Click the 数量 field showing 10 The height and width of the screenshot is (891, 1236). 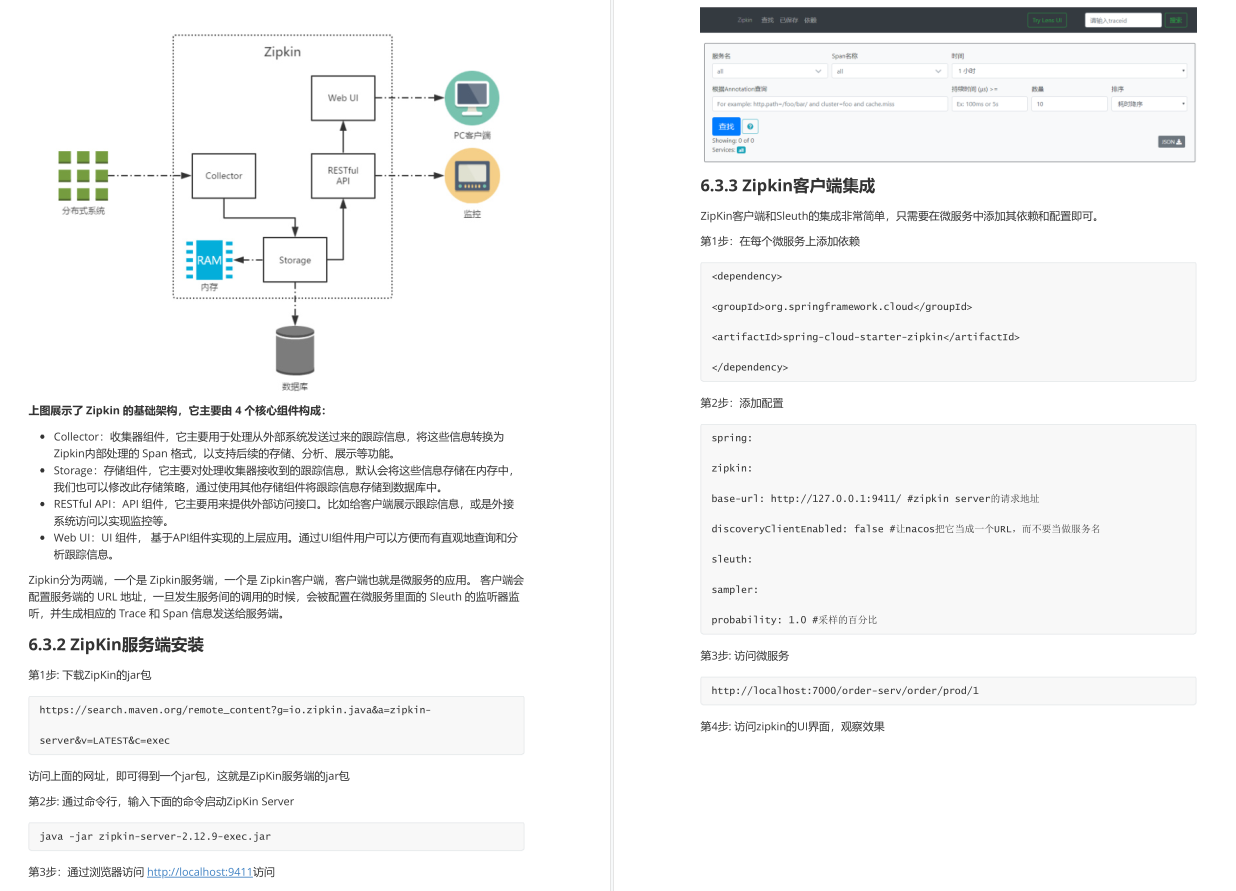(1069, 104)
